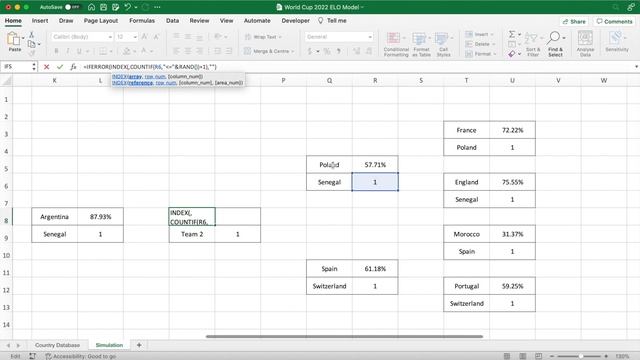Click the AutoSum sigma icon
Viewport: 640px width, 360px height.
click(x=511, y=35)
